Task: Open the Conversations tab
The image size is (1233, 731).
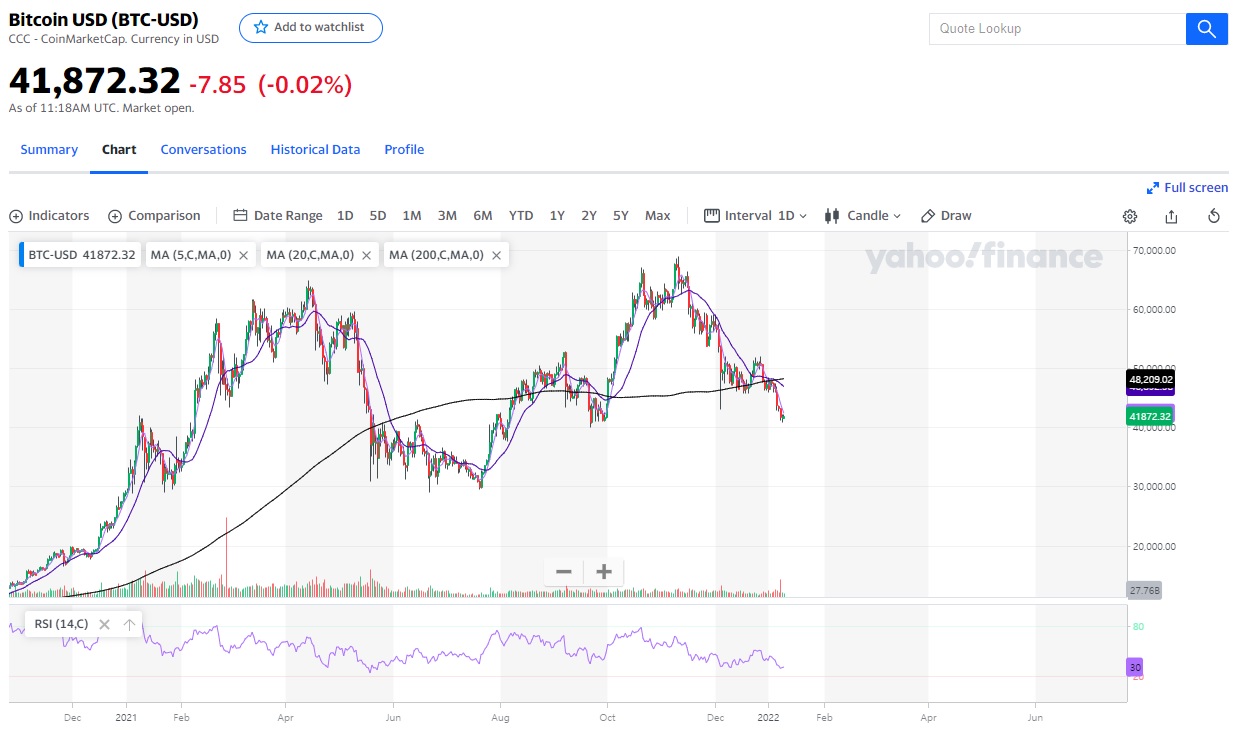Action: pyautogui.click(x=203, y=150)
